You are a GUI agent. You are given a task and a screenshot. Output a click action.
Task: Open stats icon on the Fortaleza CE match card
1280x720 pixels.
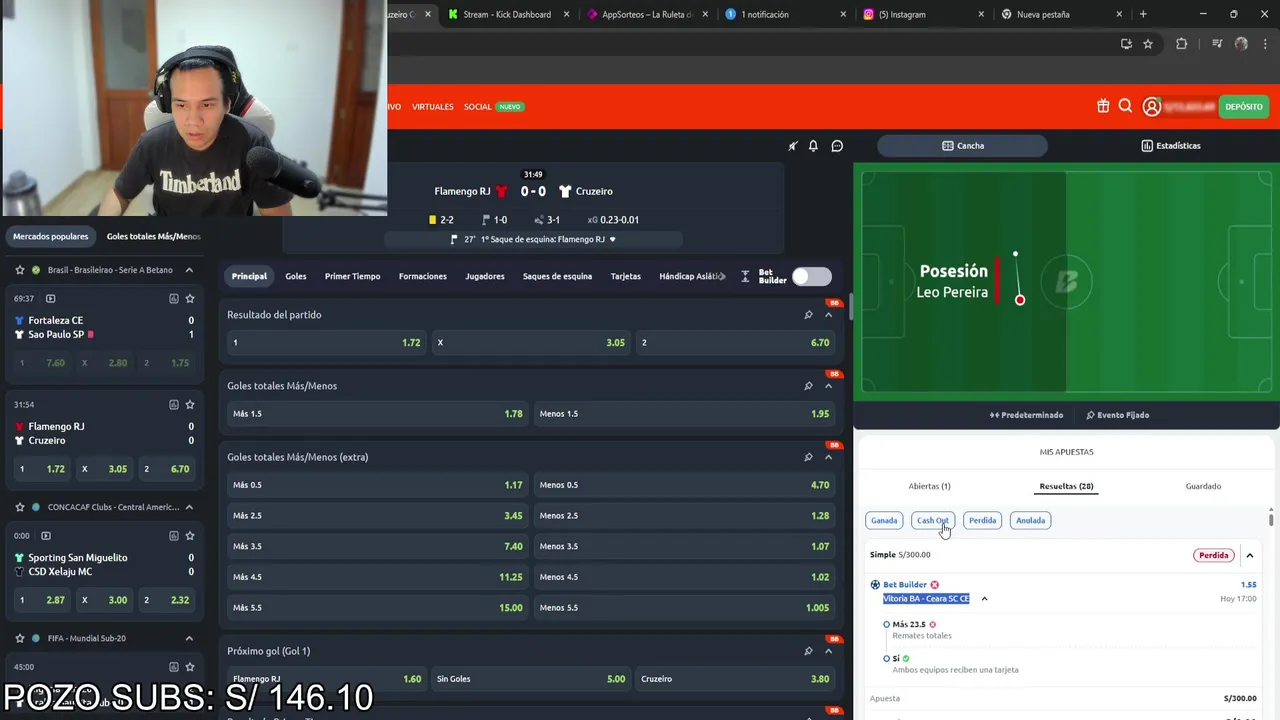pyautogui.click(x=173, y=298)
